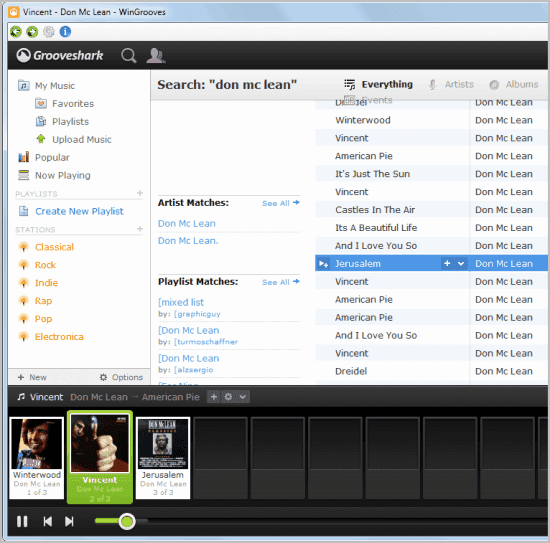Skip to next track in player
550x543 pixels.
pos(69,522)
